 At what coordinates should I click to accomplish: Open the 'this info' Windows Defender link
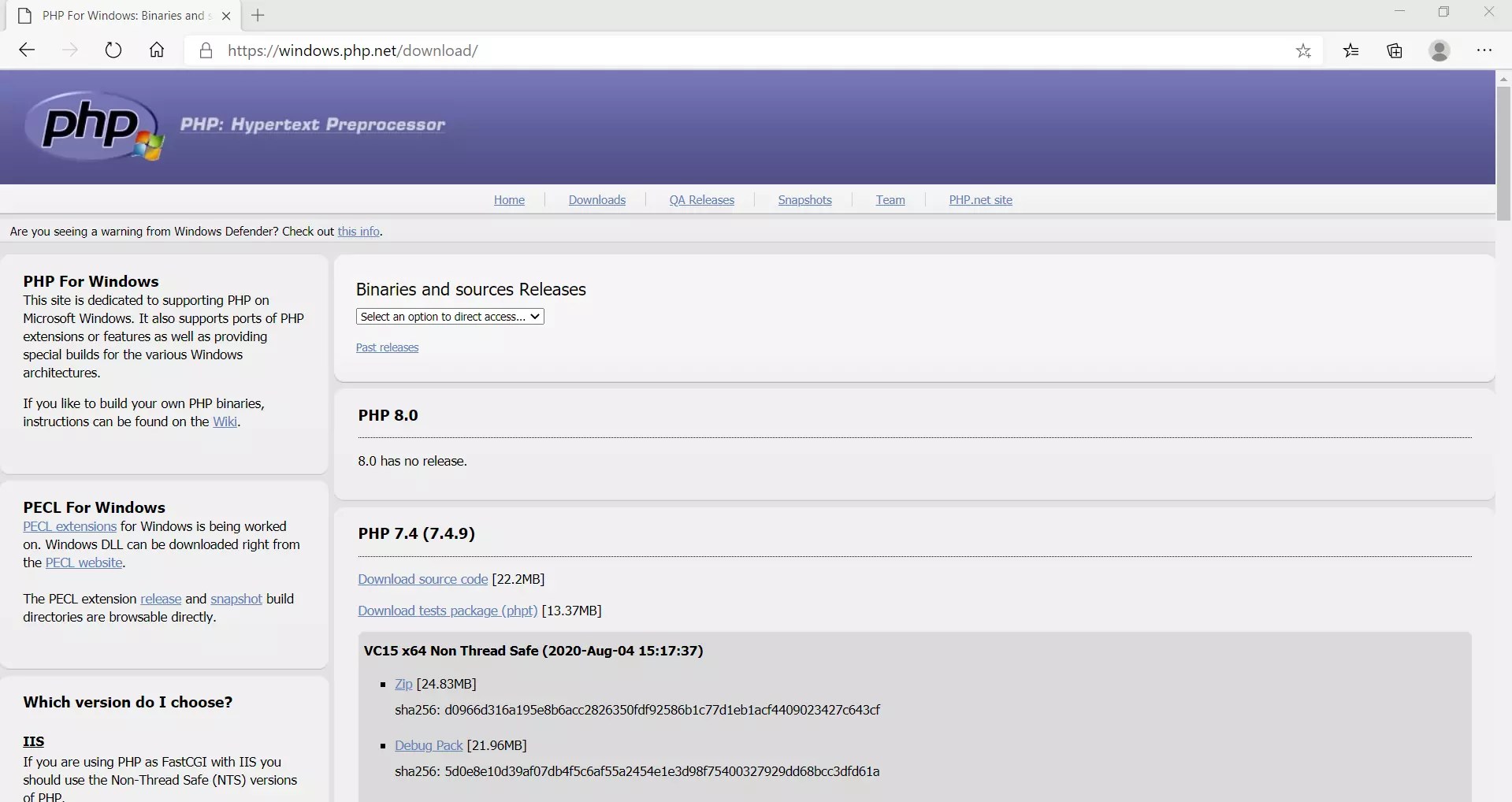358,232
